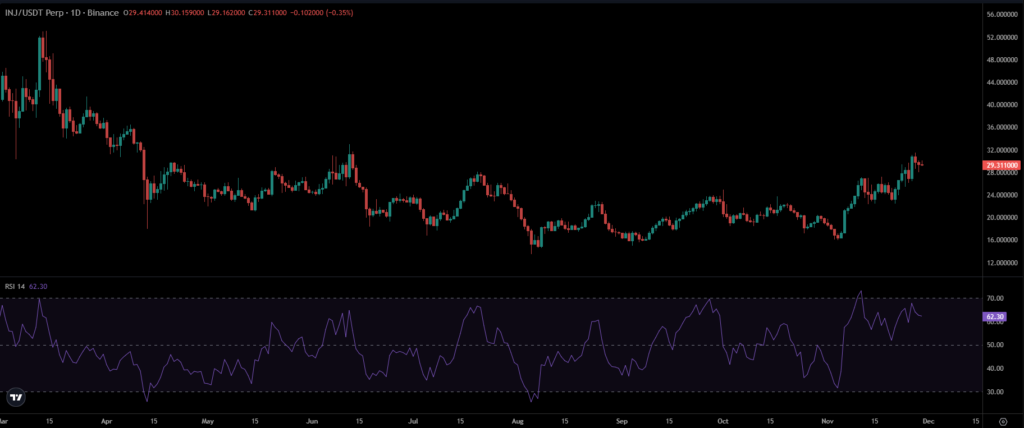Viewport: 1024px width, 428px height.
Task: Click RSI axis label 40.00
Action: tap(995, 368)
